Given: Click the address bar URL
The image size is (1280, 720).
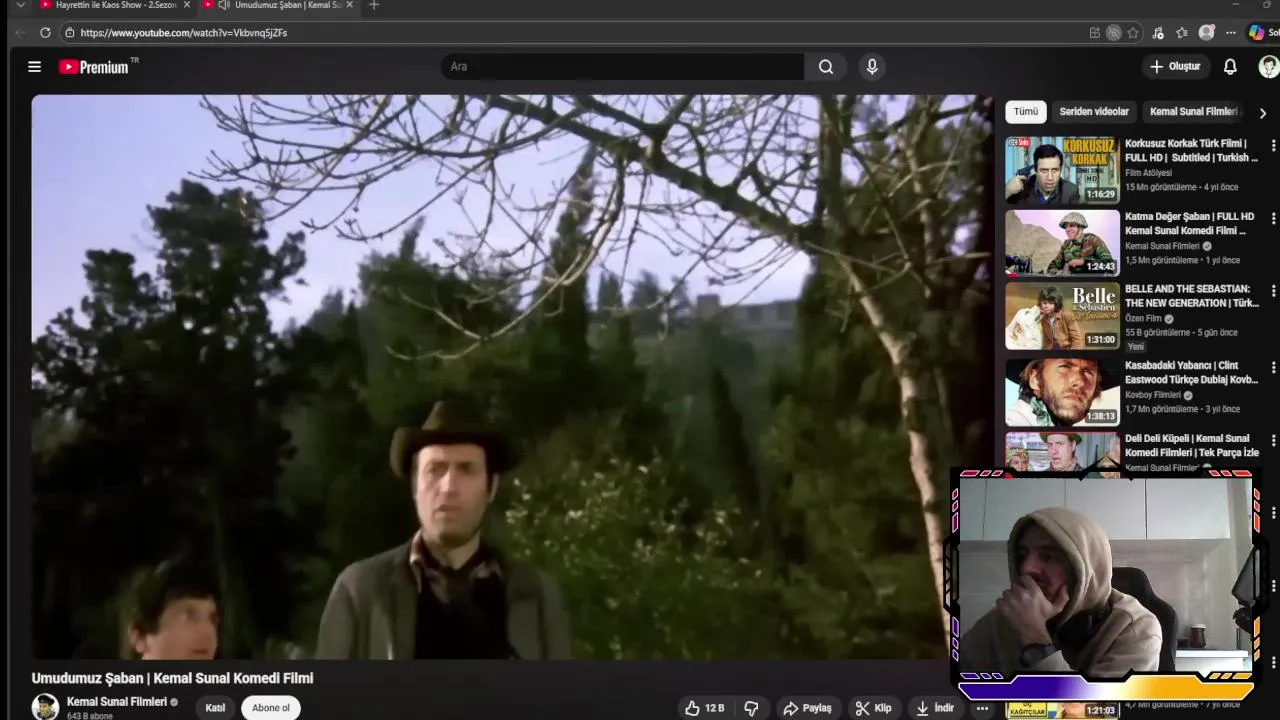Looking at the screenshot, I should point(184,33).
